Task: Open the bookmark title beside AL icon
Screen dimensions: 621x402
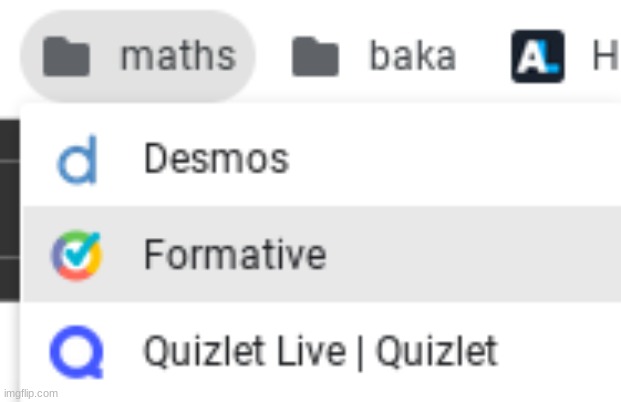Action: (605, 56)
